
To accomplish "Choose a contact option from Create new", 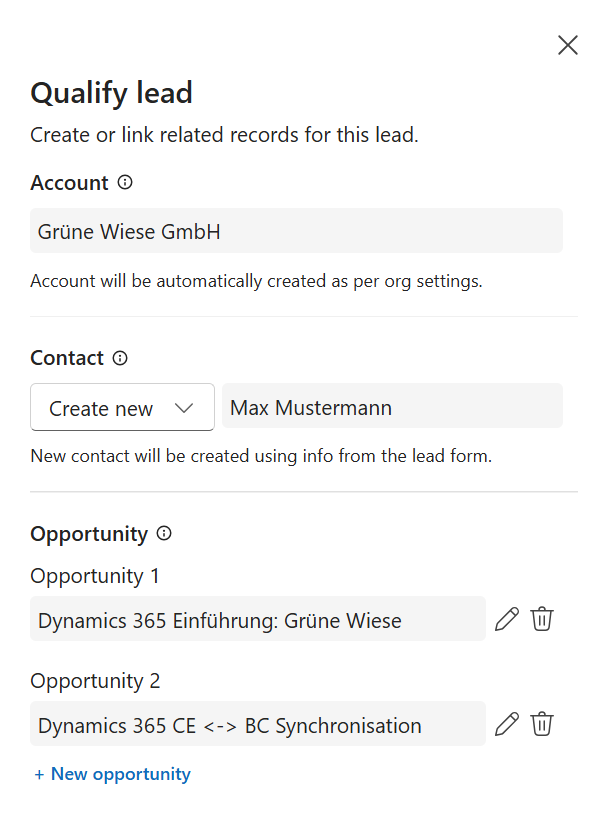I will [122, 407].
